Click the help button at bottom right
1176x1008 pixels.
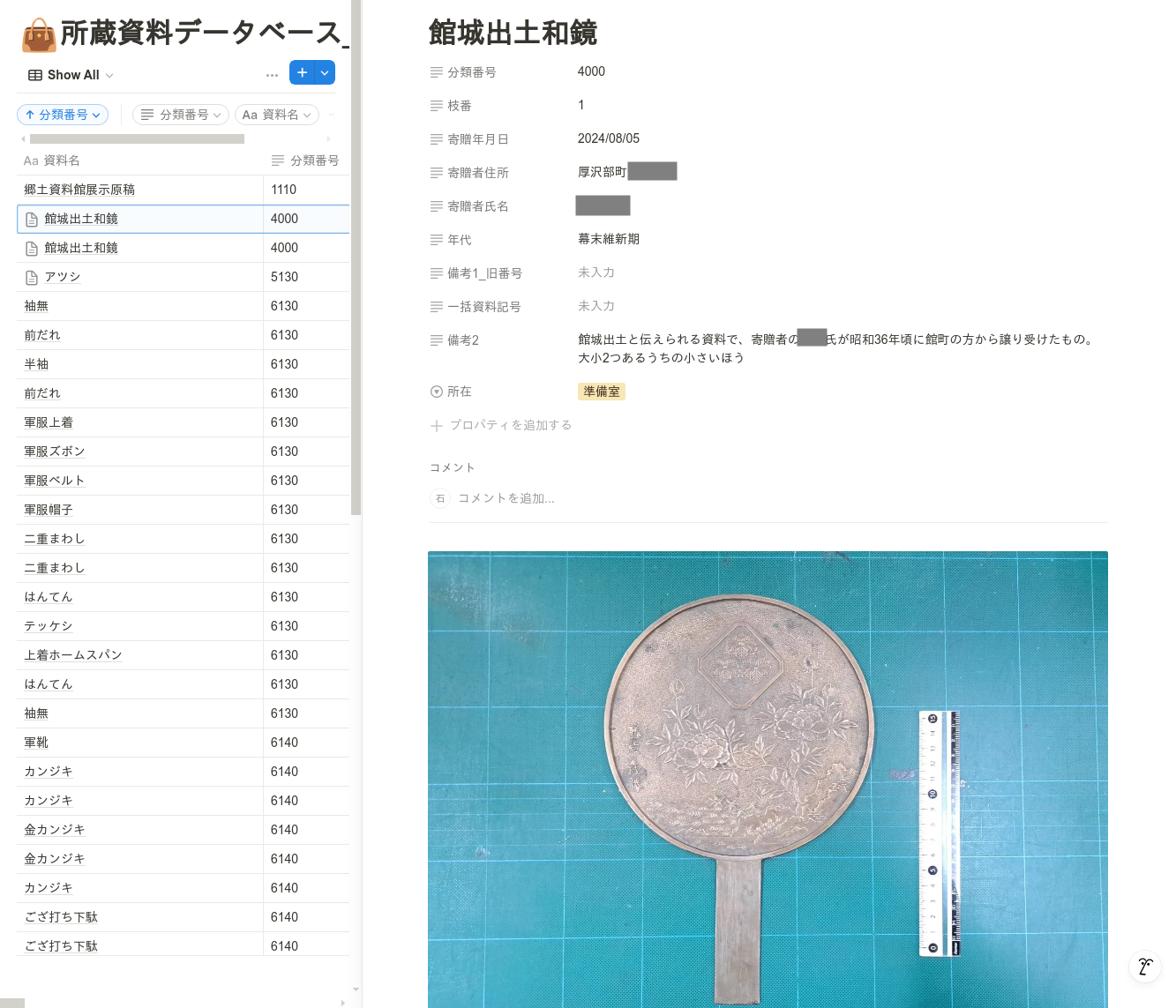(x=1144, y=967)
